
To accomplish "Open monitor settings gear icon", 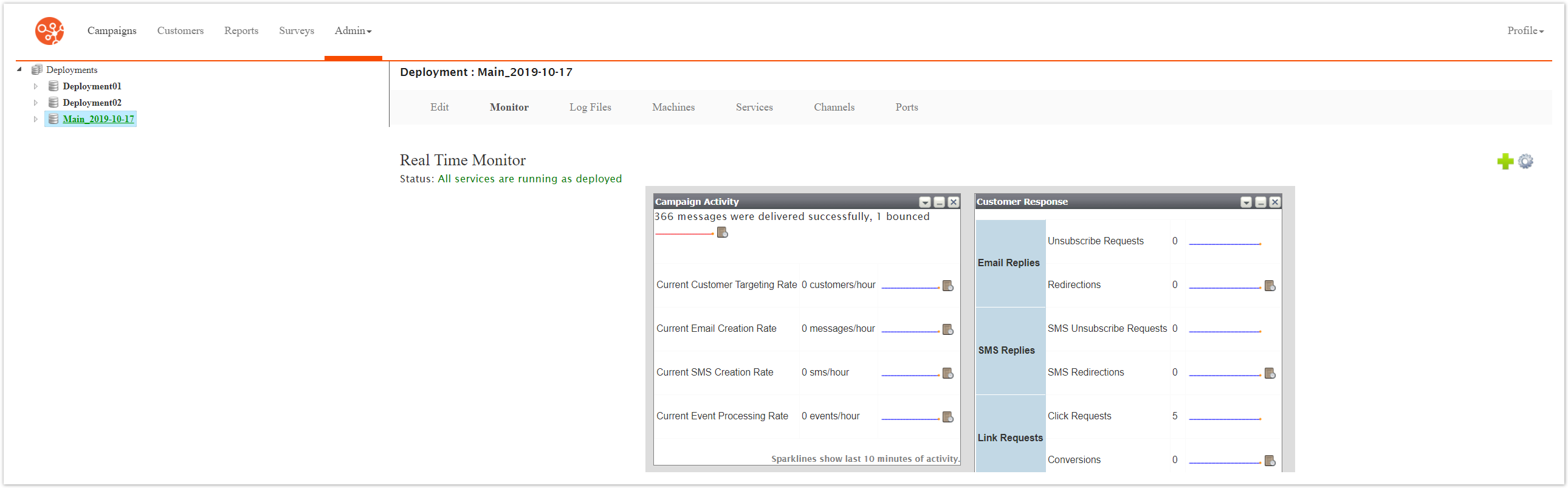I will [1525, 161].
